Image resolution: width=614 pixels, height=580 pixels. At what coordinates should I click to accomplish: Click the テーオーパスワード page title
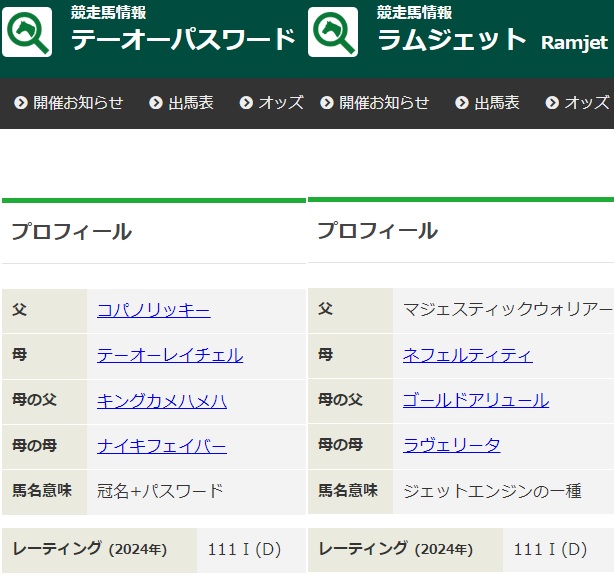click(183, 40)
